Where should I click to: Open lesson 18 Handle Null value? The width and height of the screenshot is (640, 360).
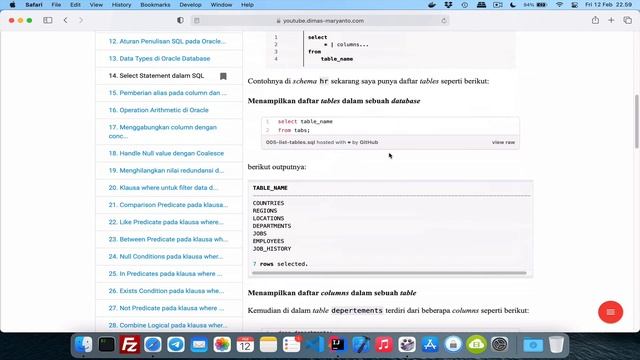(x=167, y=153)
